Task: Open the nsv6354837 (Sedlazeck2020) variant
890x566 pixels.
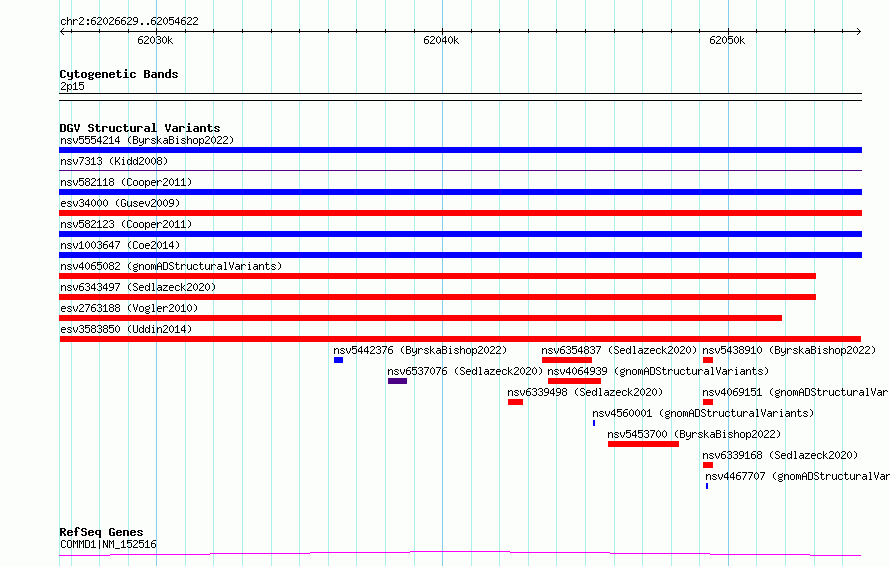Action: pos(619,350)
